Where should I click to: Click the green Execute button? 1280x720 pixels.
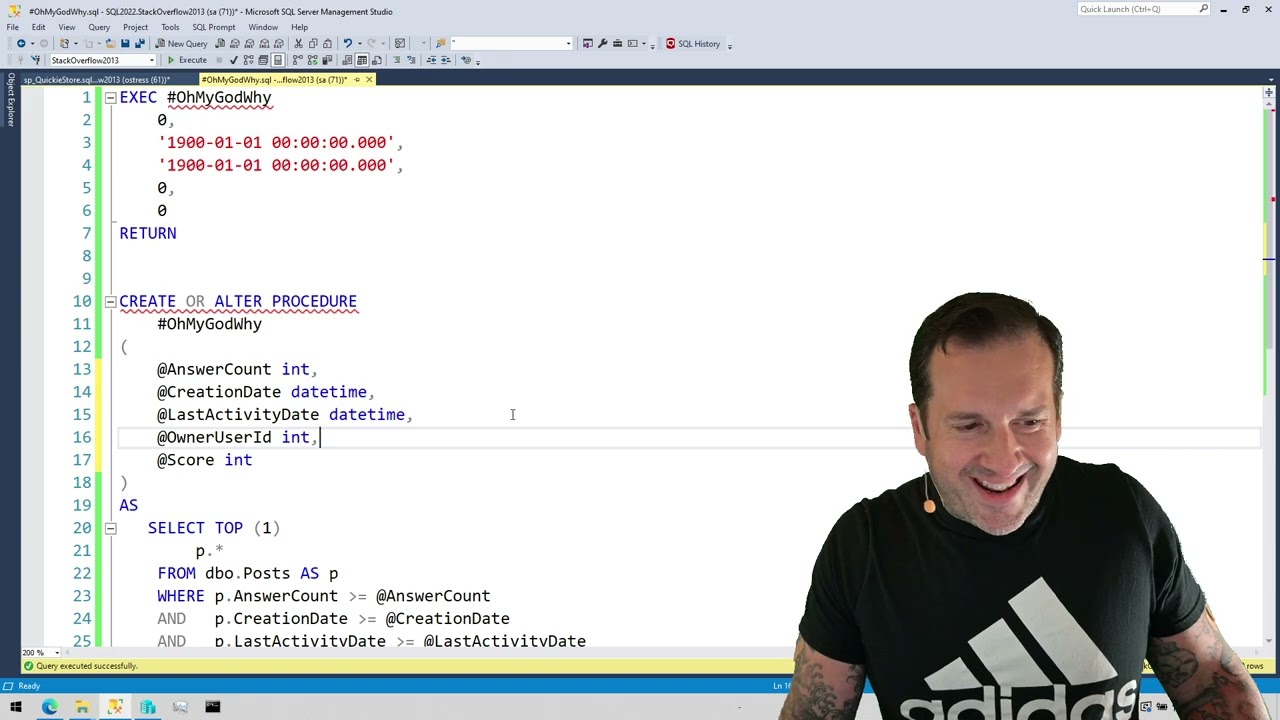(x=187, y=60)
